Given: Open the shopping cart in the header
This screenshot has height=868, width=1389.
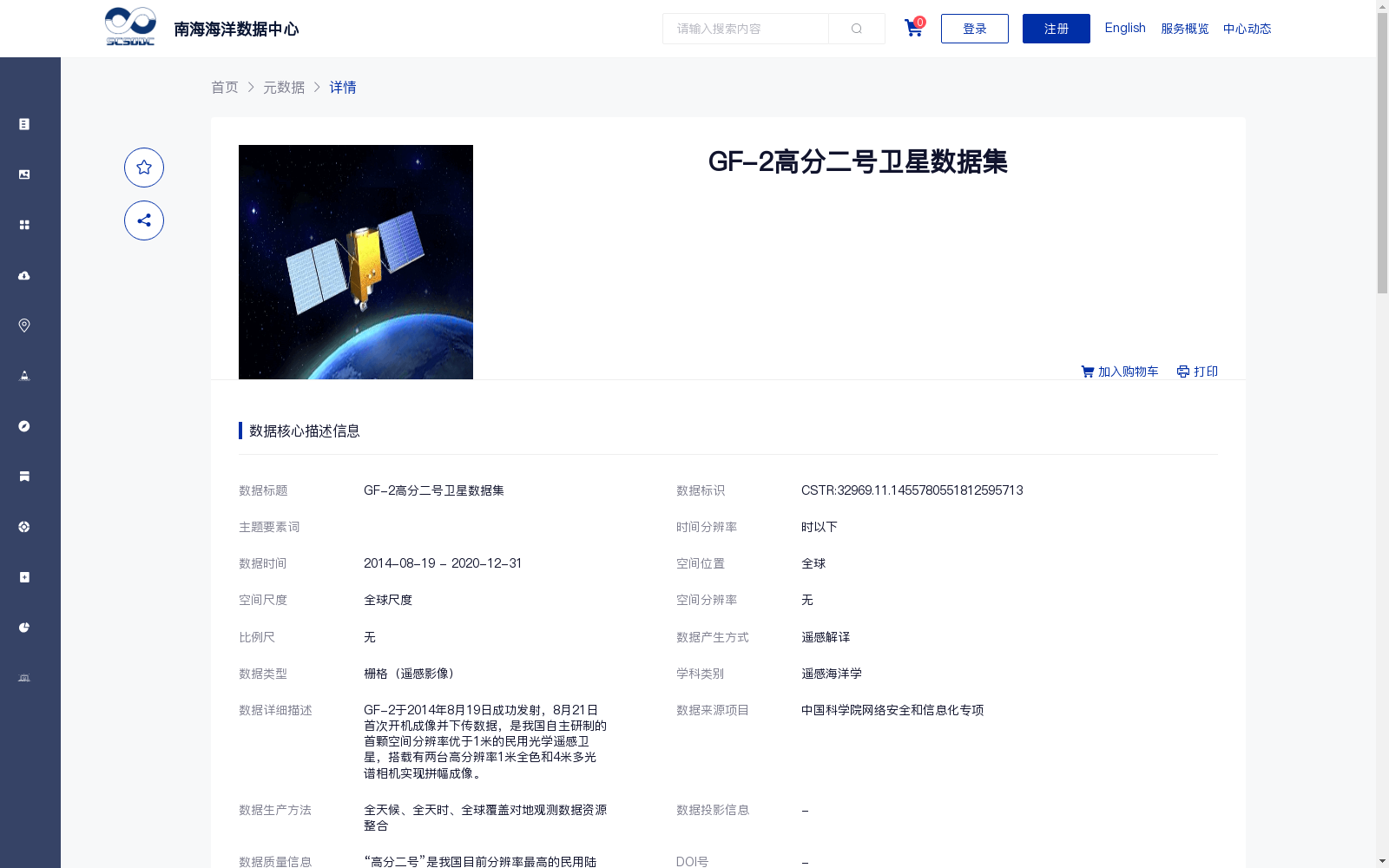Looking at the screenshot, I should click(x=914, y=28).
